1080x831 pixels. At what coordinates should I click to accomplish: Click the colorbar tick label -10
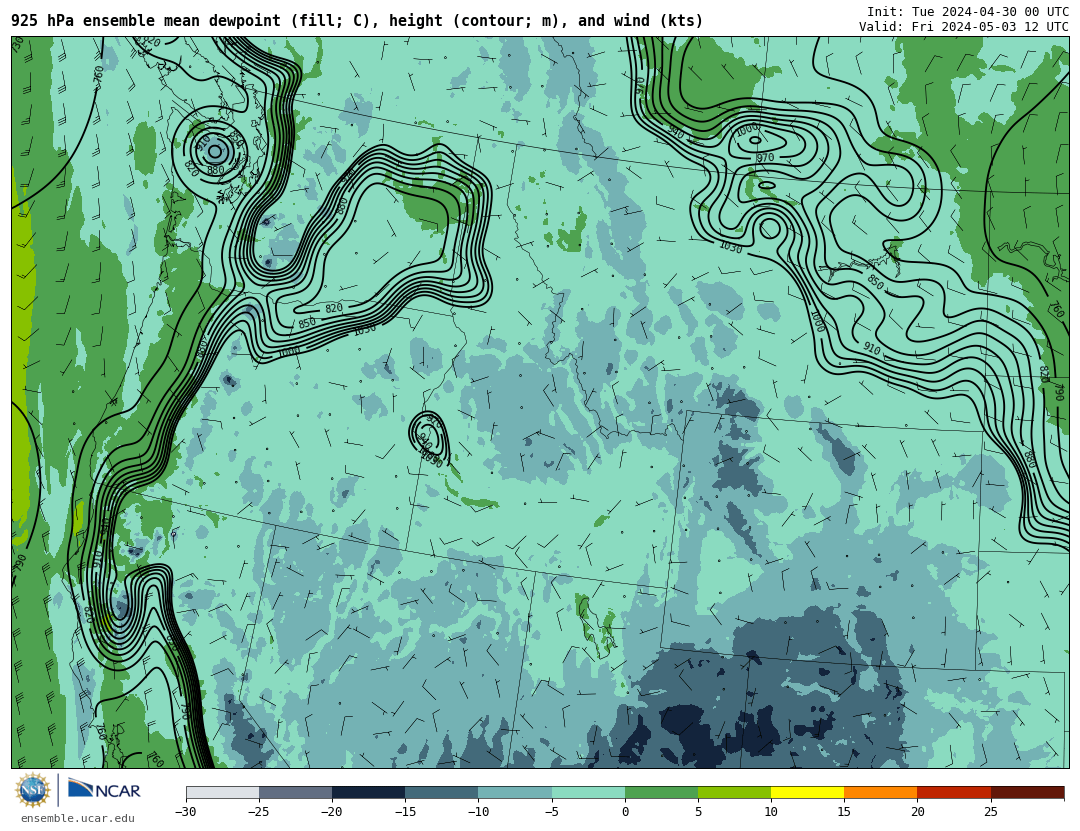pyautogui.click(x=479, y=812)
